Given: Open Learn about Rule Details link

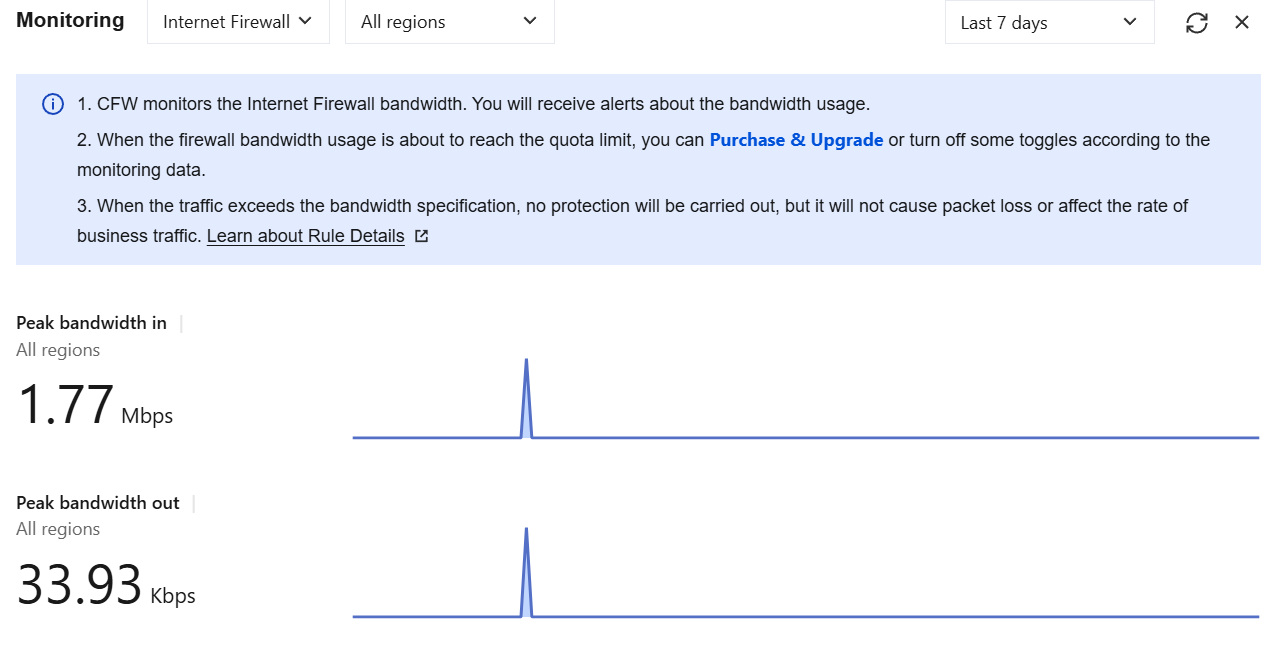Looking at the screenshot, I should [305, 237].
